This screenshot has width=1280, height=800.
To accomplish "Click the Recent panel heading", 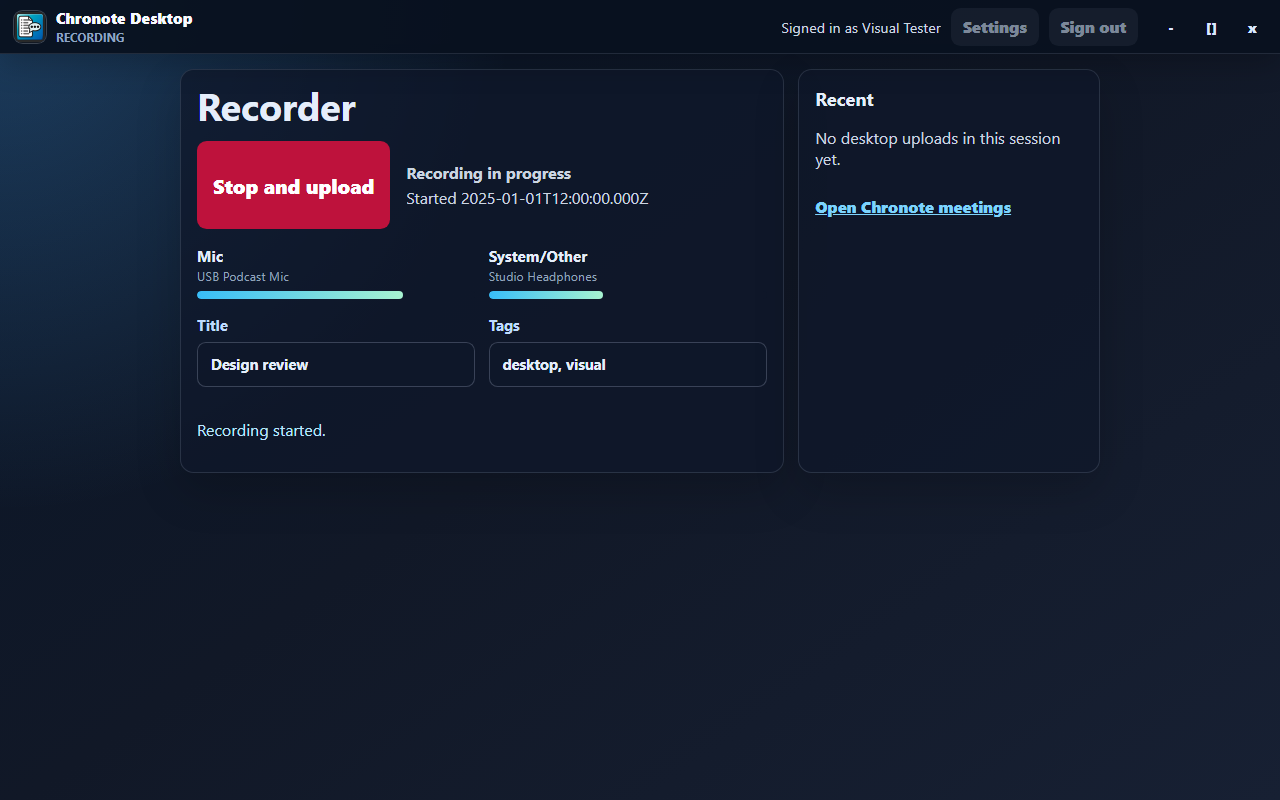I will click(845, 100).
